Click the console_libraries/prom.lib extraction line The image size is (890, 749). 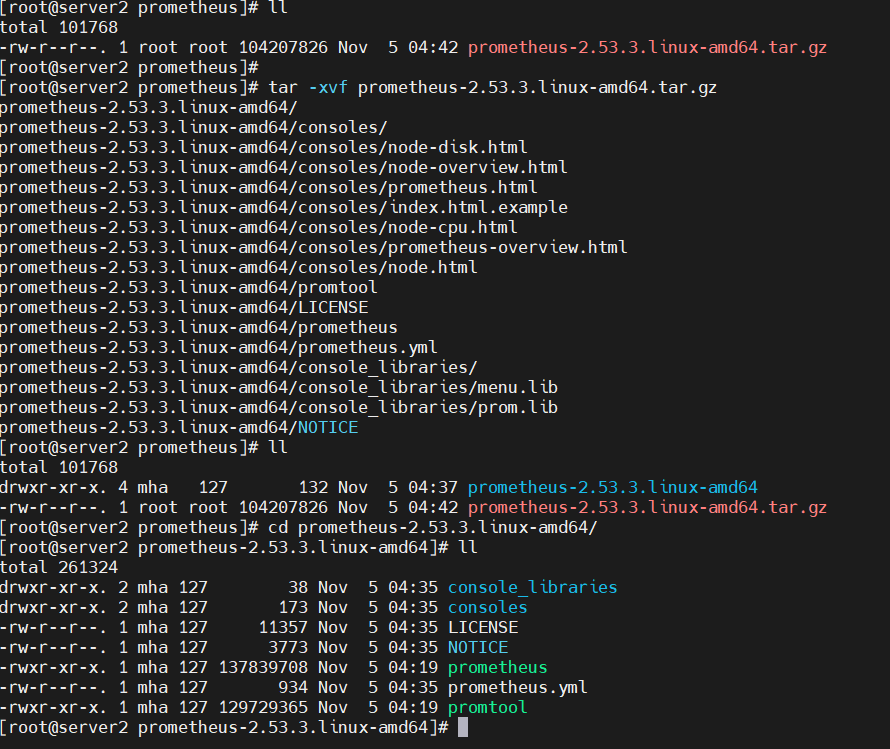click(x=279, y=407)
